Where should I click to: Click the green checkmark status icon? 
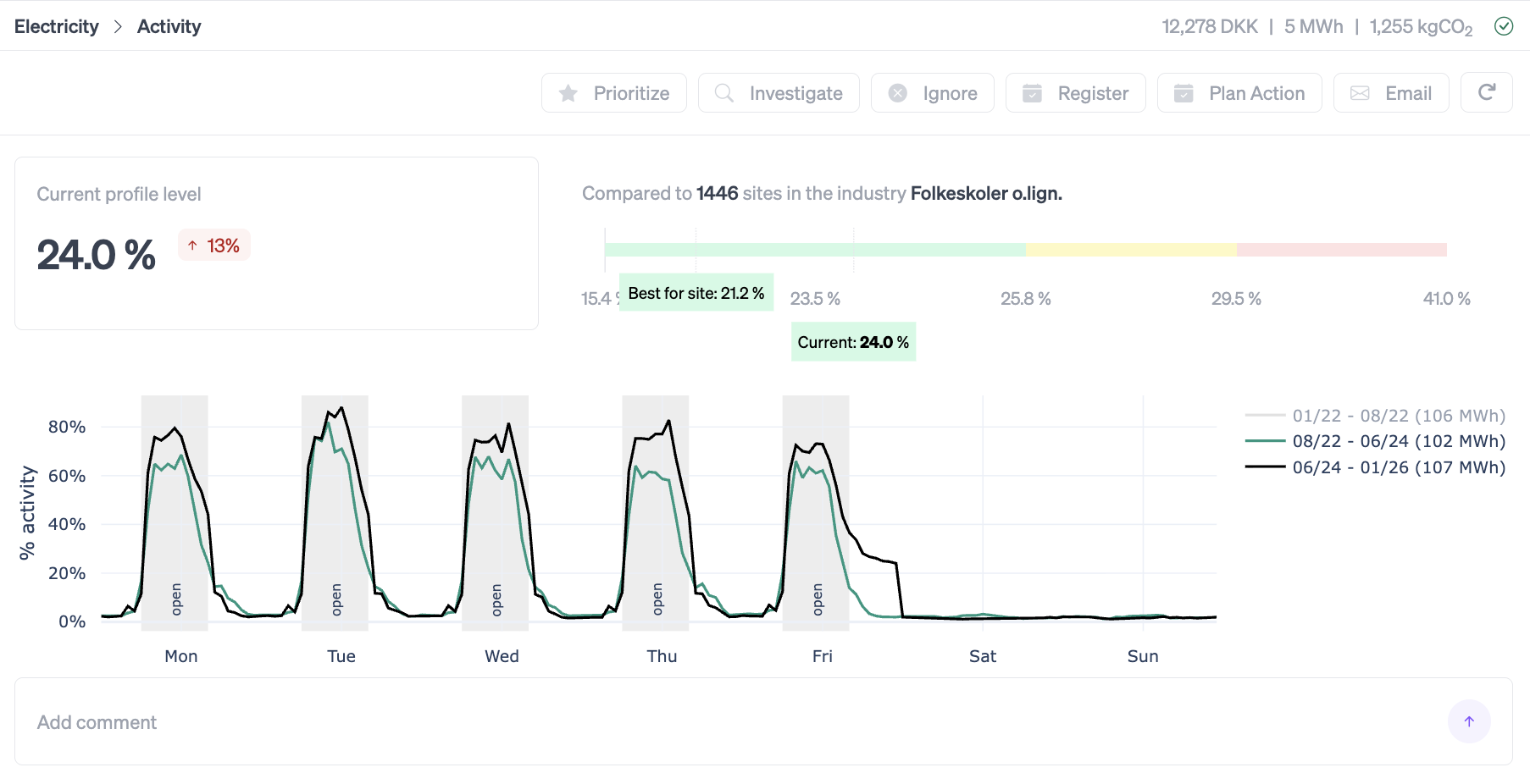[x=1504, y=26]
